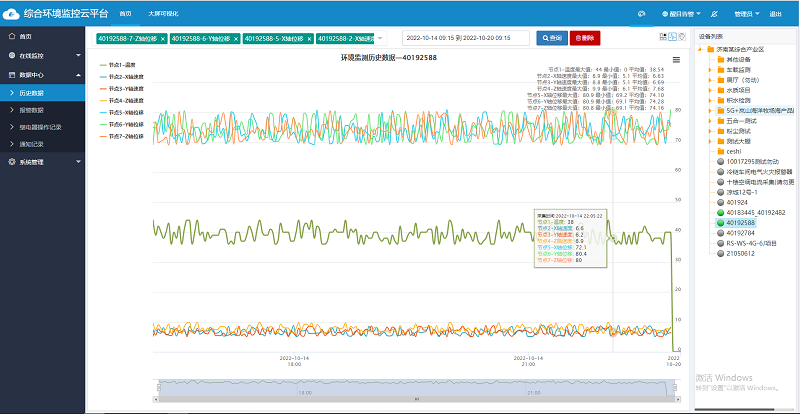This screenshot has height=414, width=800.
Task: Click the 数据中心 sidebar icon
Action: pyautogui.click(x=12, y=75)
